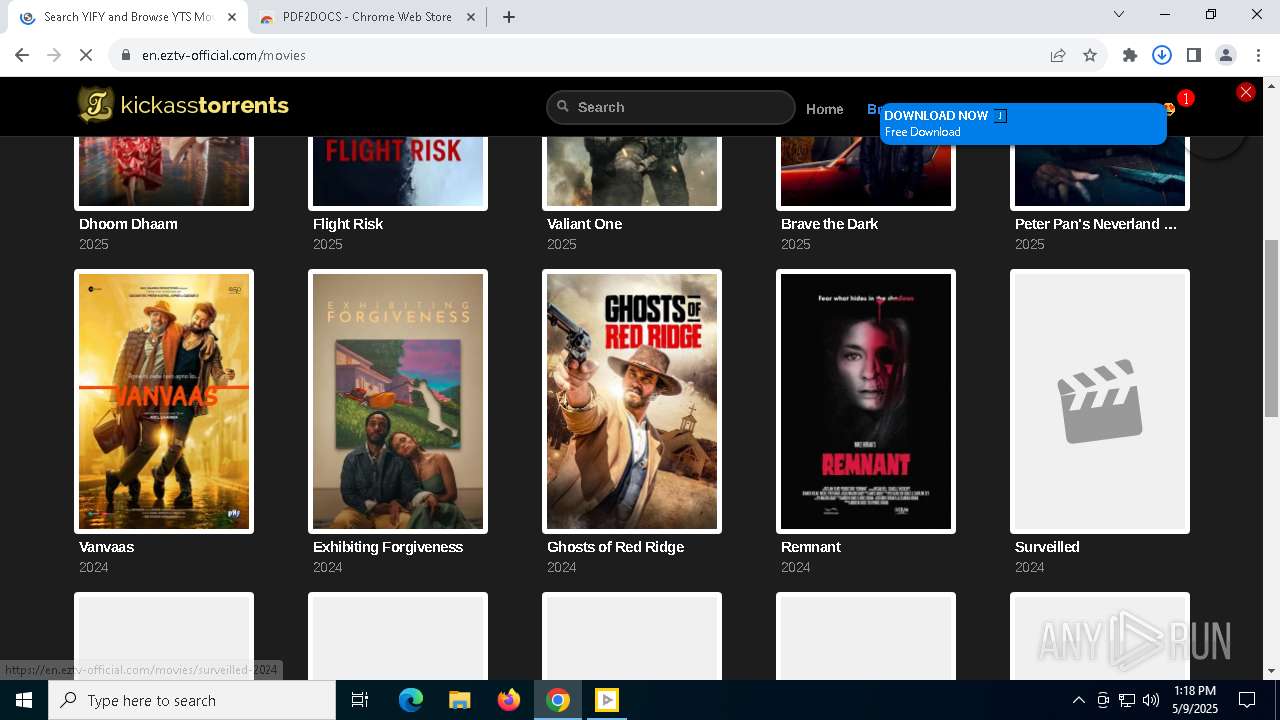Click the taskbar search box
The height and width of the screenshot is (720, 1280).
click(x=192, y=700)
